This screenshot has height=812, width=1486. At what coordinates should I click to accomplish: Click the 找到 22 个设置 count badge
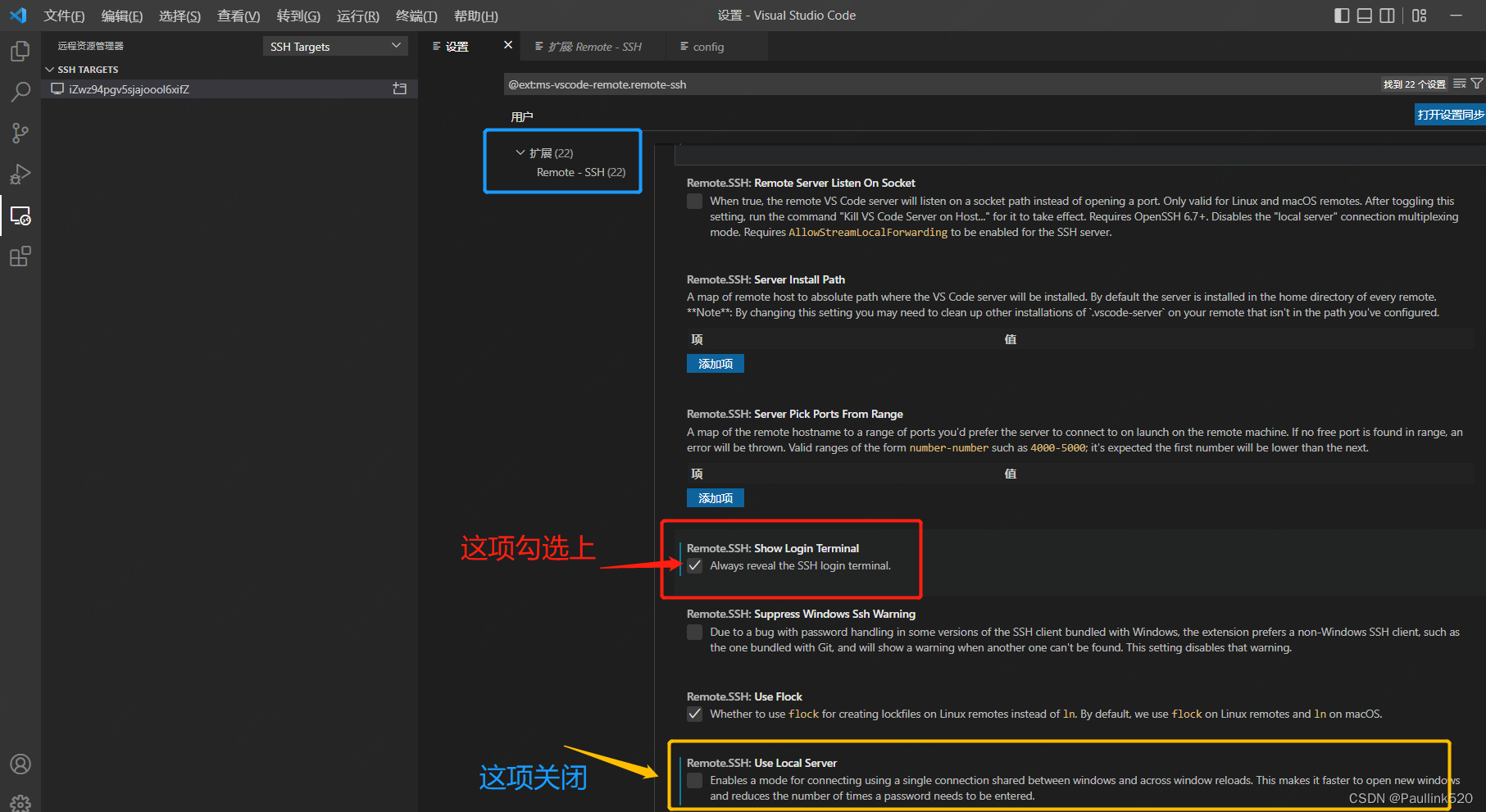1415,84
